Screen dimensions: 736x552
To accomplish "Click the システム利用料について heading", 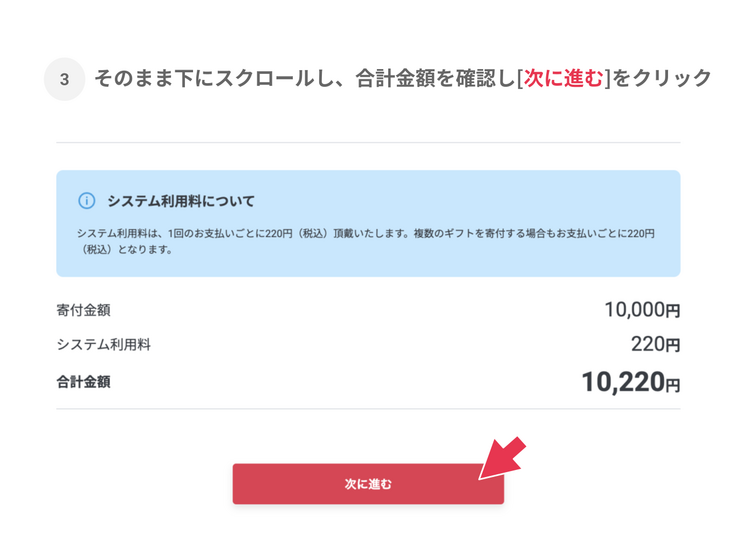I will click(181, 201).
